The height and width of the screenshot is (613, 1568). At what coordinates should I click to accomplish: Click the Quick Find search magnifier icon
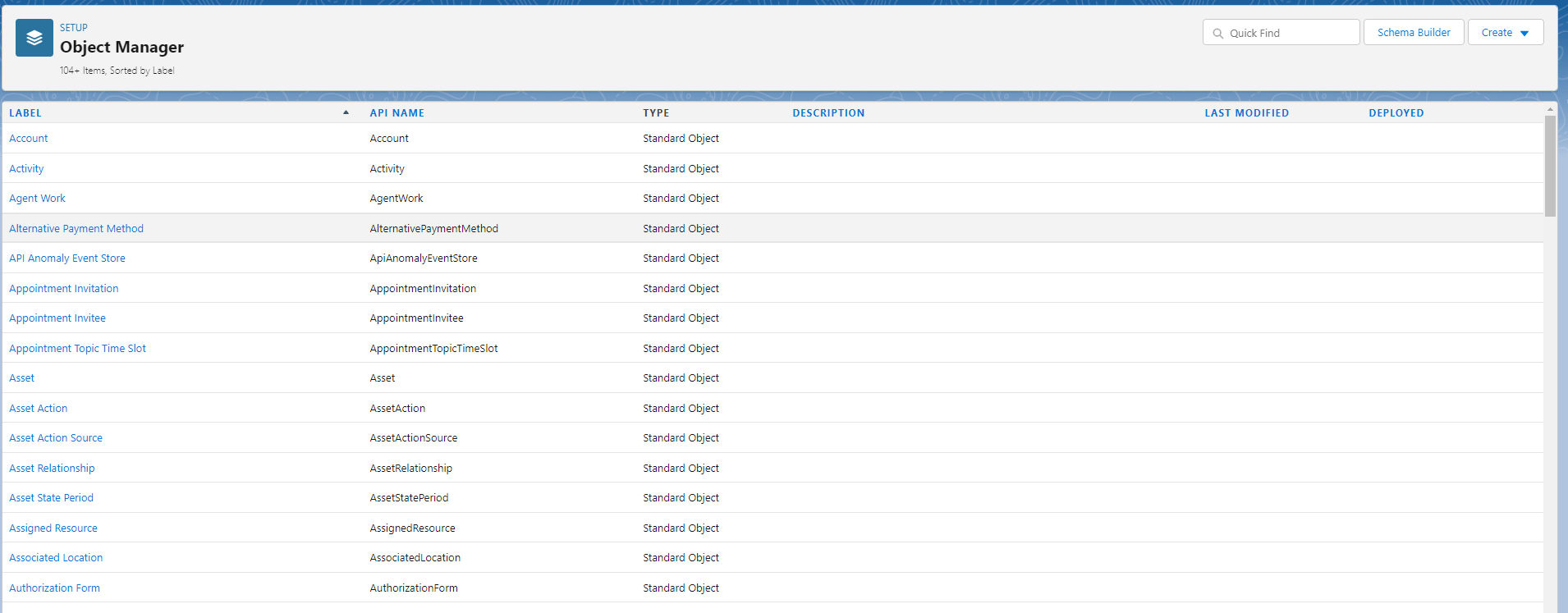tap(1218, 34)
